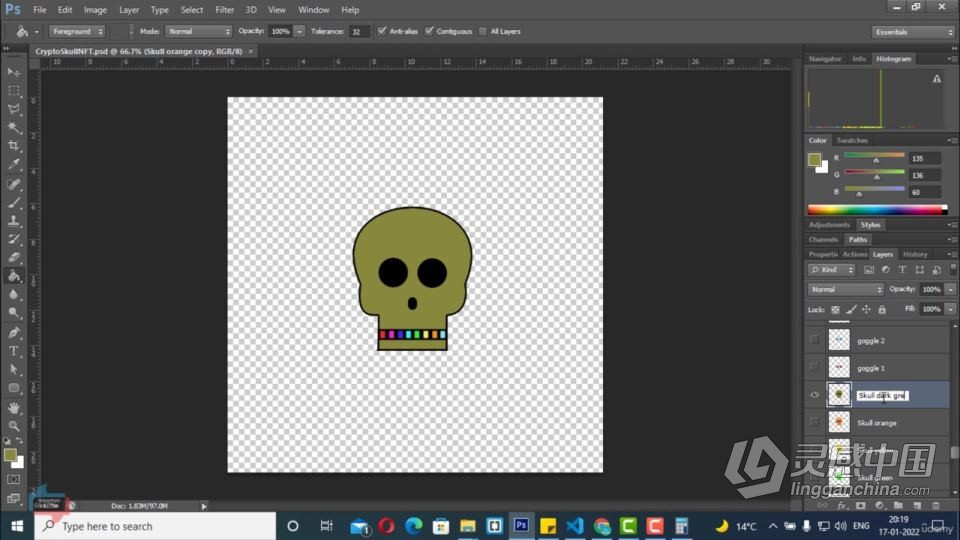
Task: Open the tool preset picker arrow
Action: 36,31
